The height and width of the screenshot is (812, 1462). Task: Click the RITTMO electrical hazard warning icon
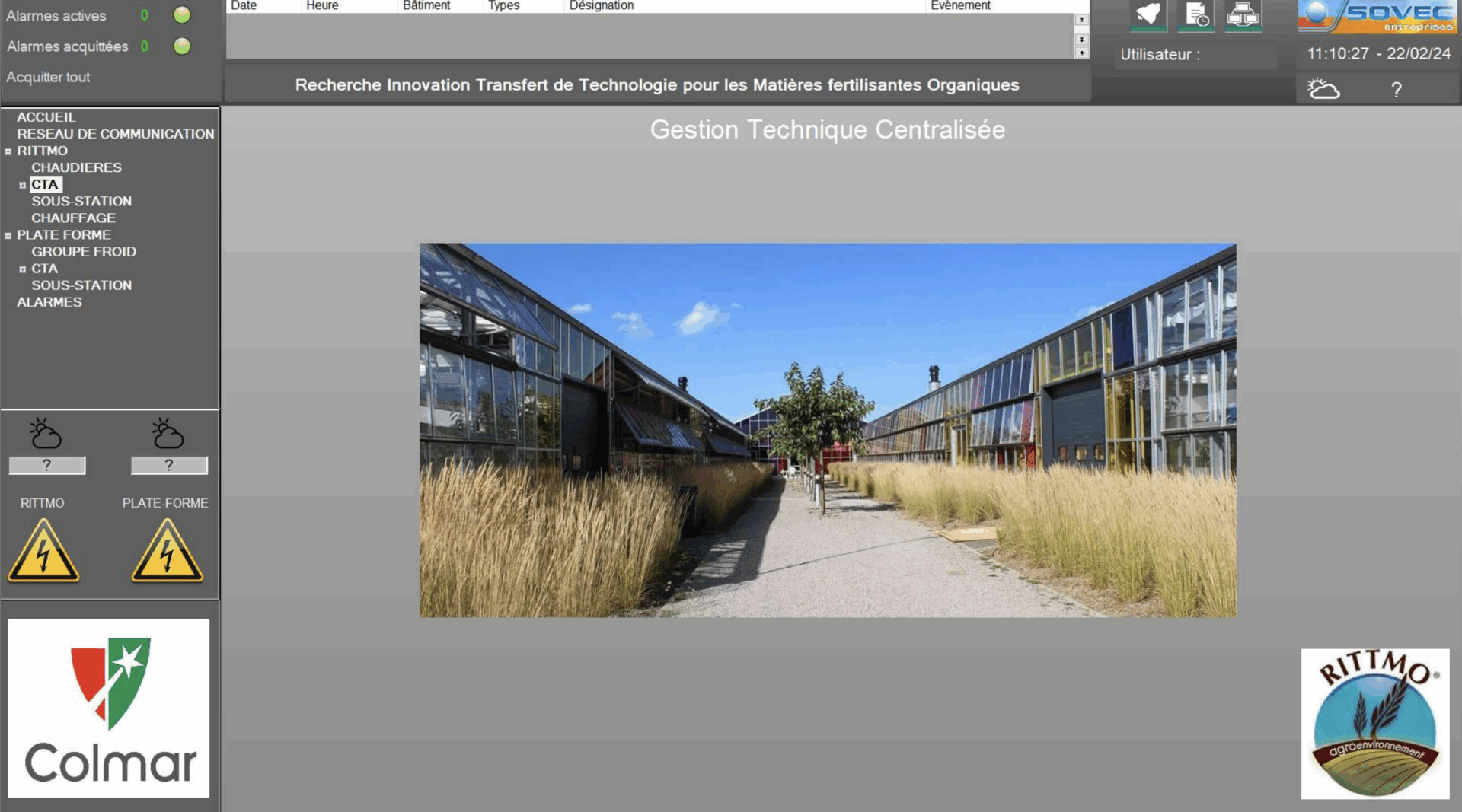pyautogui.click(x=43, y=551)
